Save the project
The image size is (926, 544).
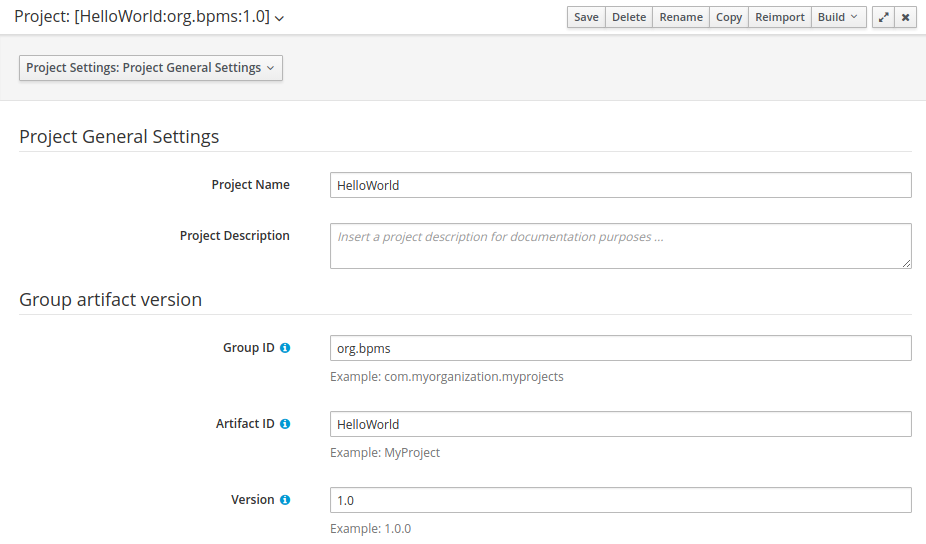(x=586, y=17)
